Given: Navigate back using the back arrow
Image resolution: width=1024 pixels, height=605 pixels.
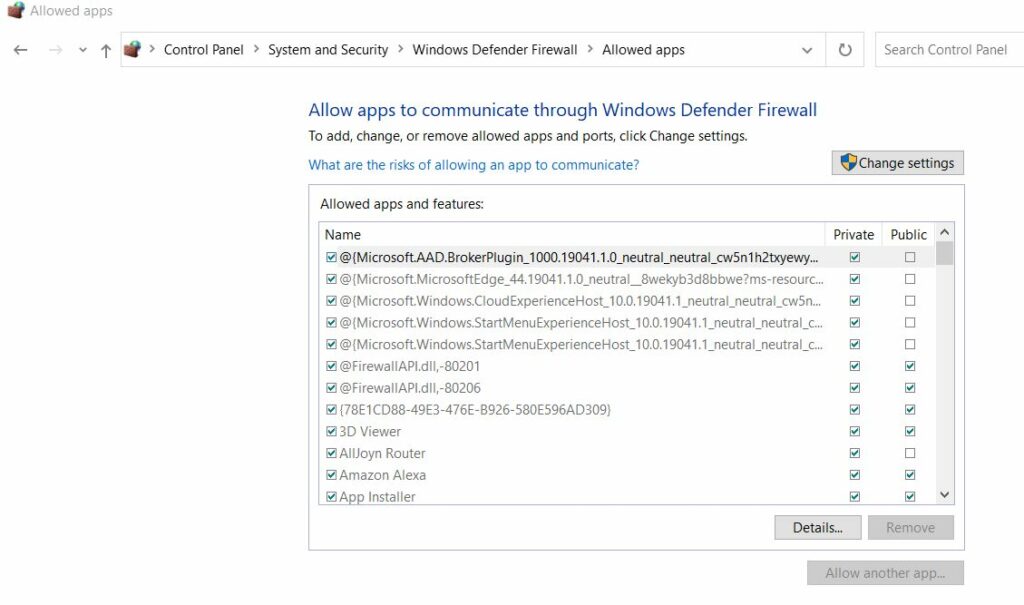Looking at the screenshot, I should (x=21, y=49).
